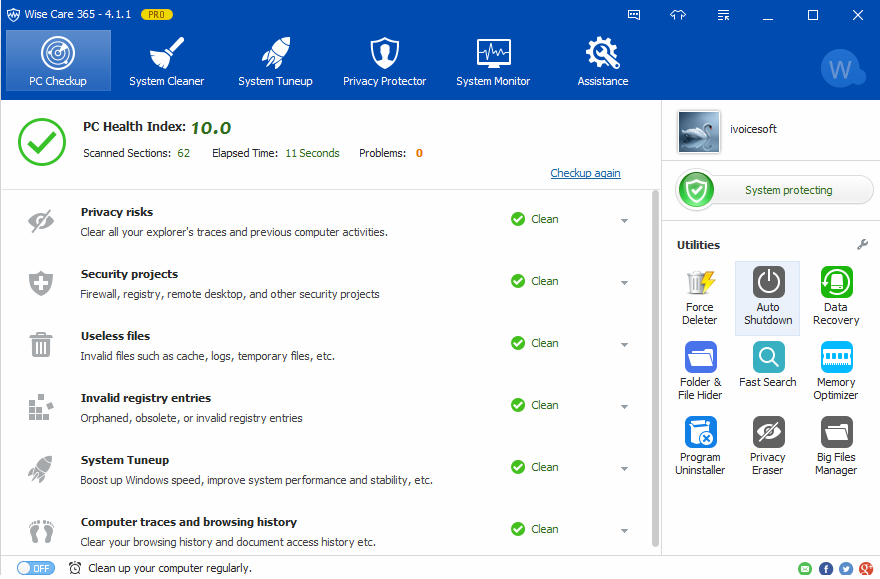The width and height of the screenshot is (880, 579).
Task: Click the Clean up your computer regularly text
Action: point(170,568)
